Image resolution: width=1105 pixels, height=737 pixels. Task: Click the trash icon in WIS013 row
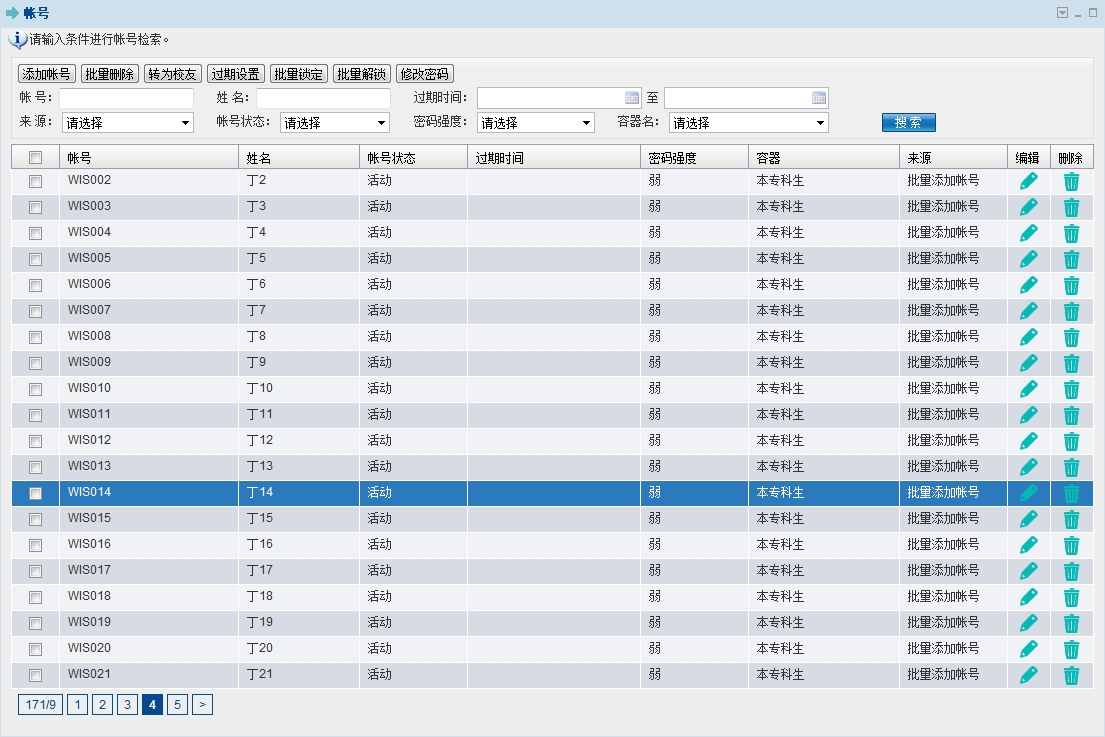click(x=1071, y=467)
